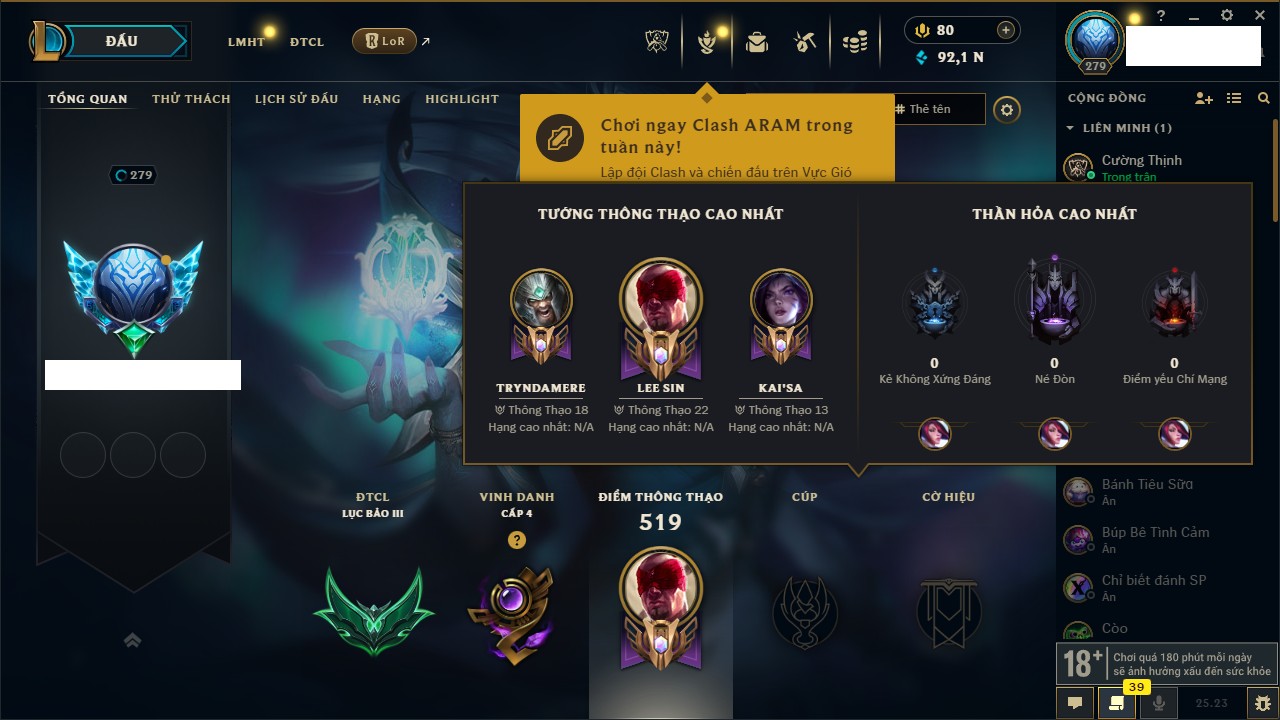Collapse the LIÊN MINH friends group
1280x720 pixels.
pyautogui.click(x=1070, y=128)
